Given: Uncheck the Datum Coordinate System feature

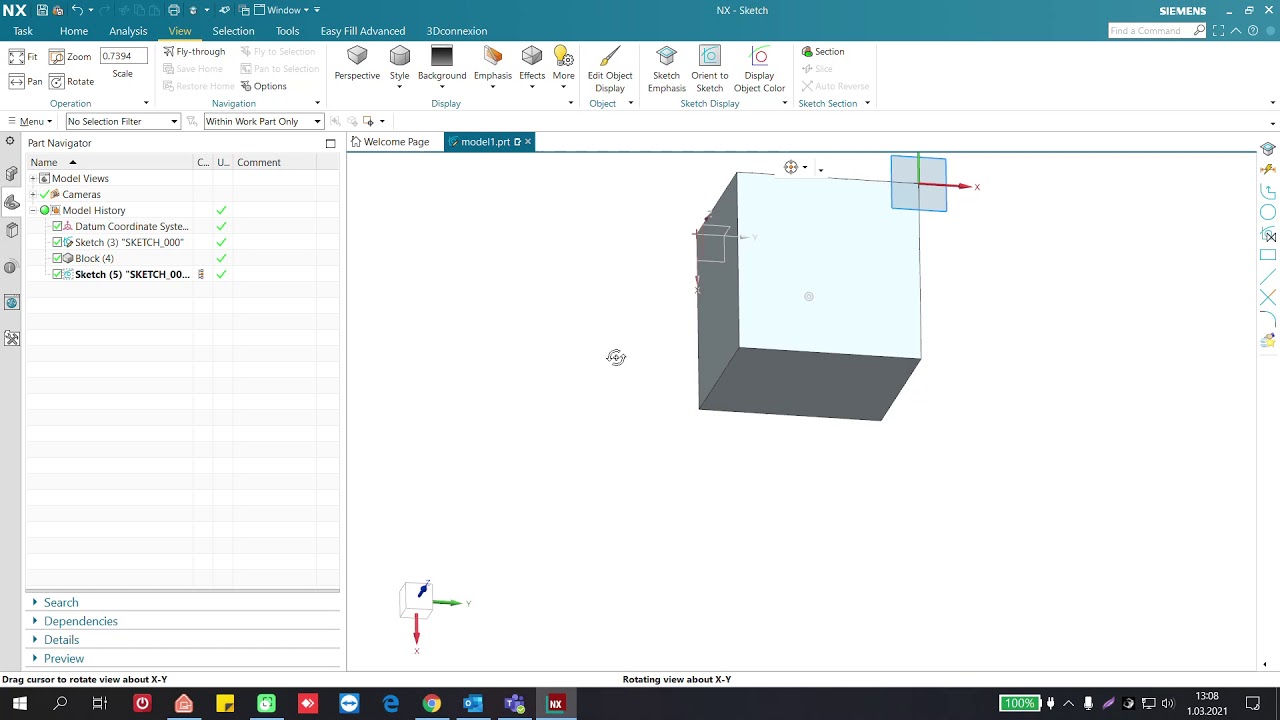Looking at the screenshot, I should [x=57, y=227].
